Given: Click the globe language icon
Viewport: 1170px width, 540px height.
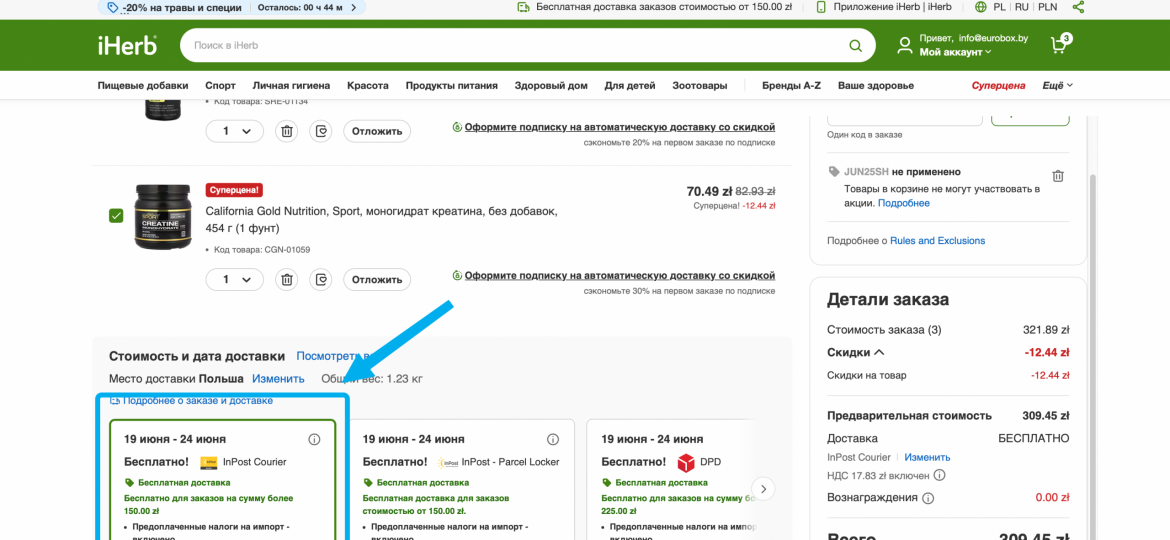Looking at the screenshot, I should (980, 7).
